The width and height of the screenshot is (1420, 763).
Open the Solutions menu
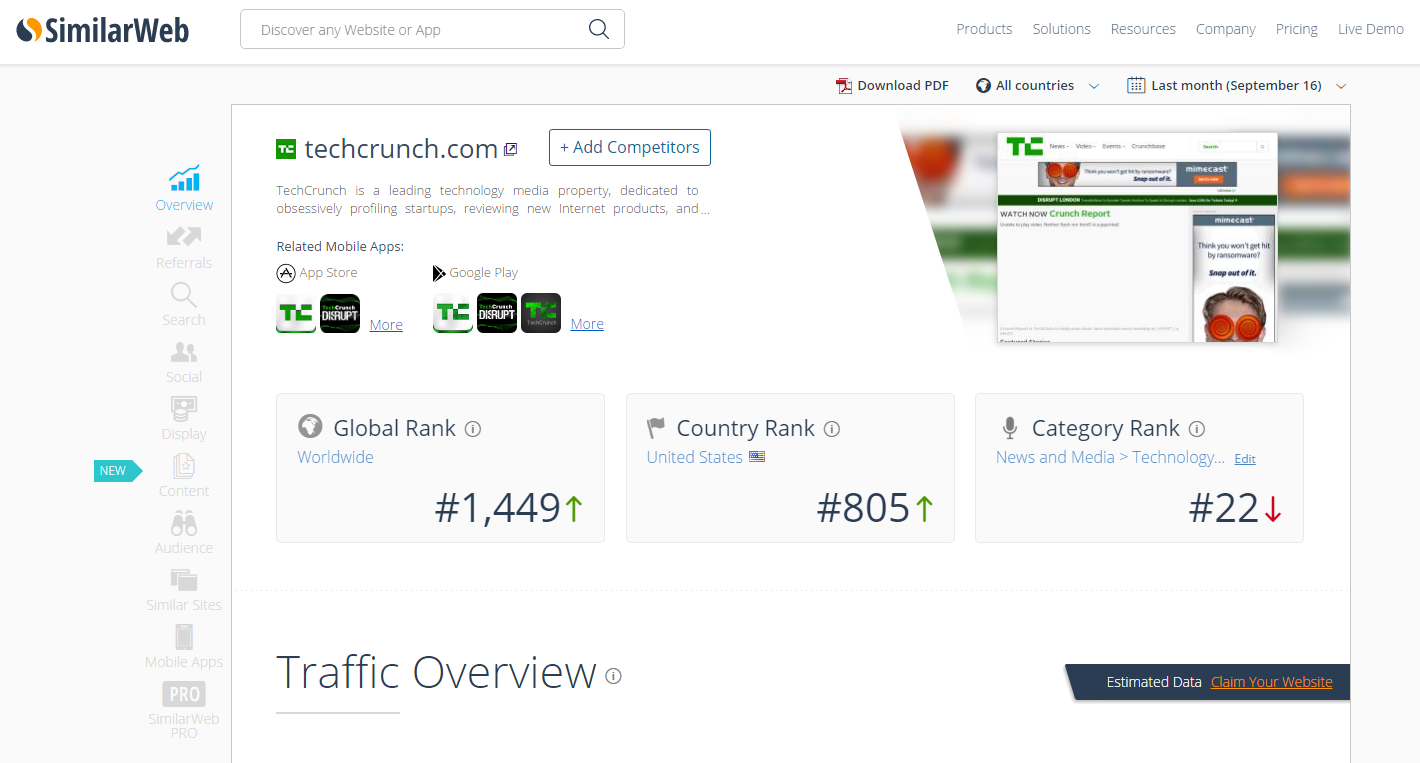pyautogui.click(x=1061, y=29)
